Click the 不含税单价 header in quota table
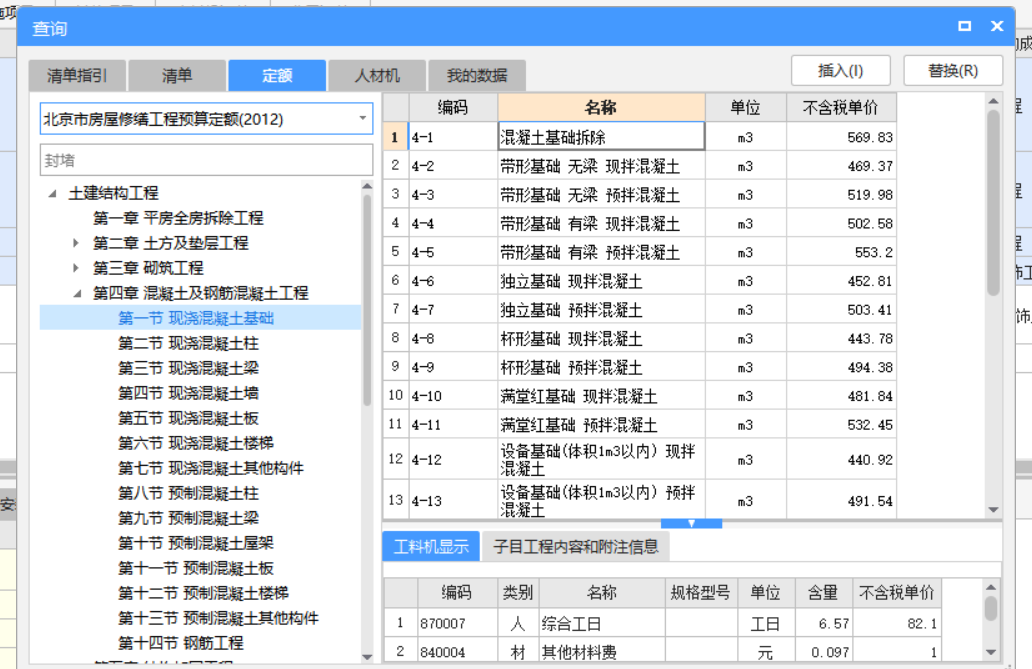1032x669 pixels. [840, 107]
